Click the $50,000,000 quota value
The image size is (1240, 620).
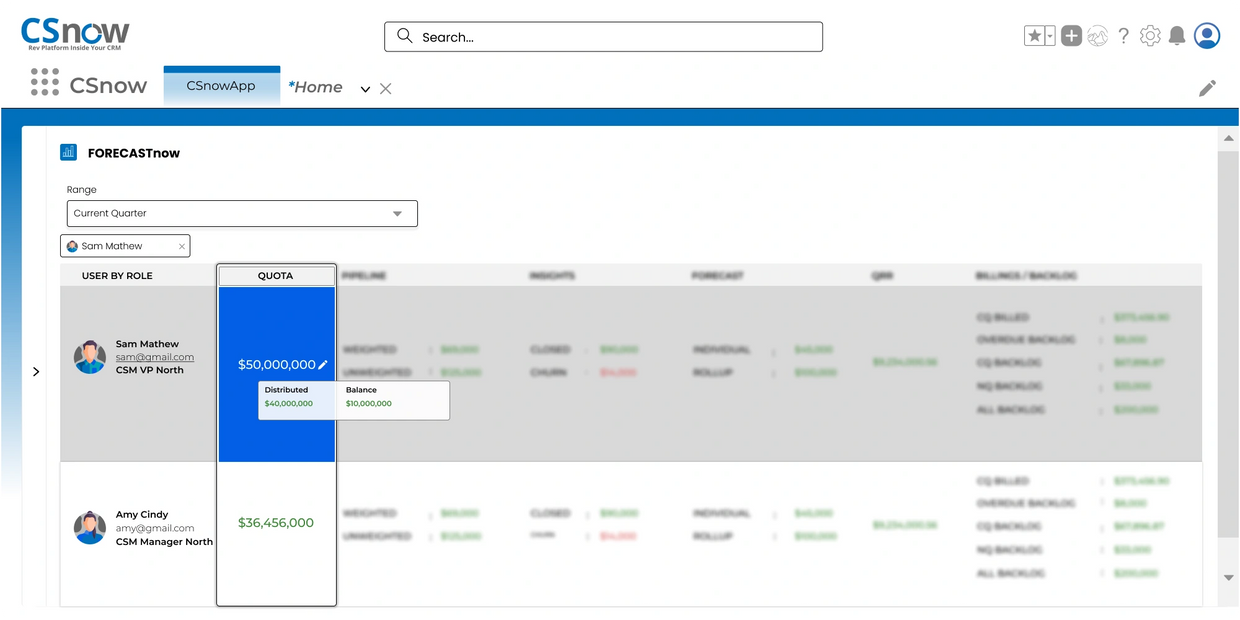pyautogui.click(x=276, y=365)
